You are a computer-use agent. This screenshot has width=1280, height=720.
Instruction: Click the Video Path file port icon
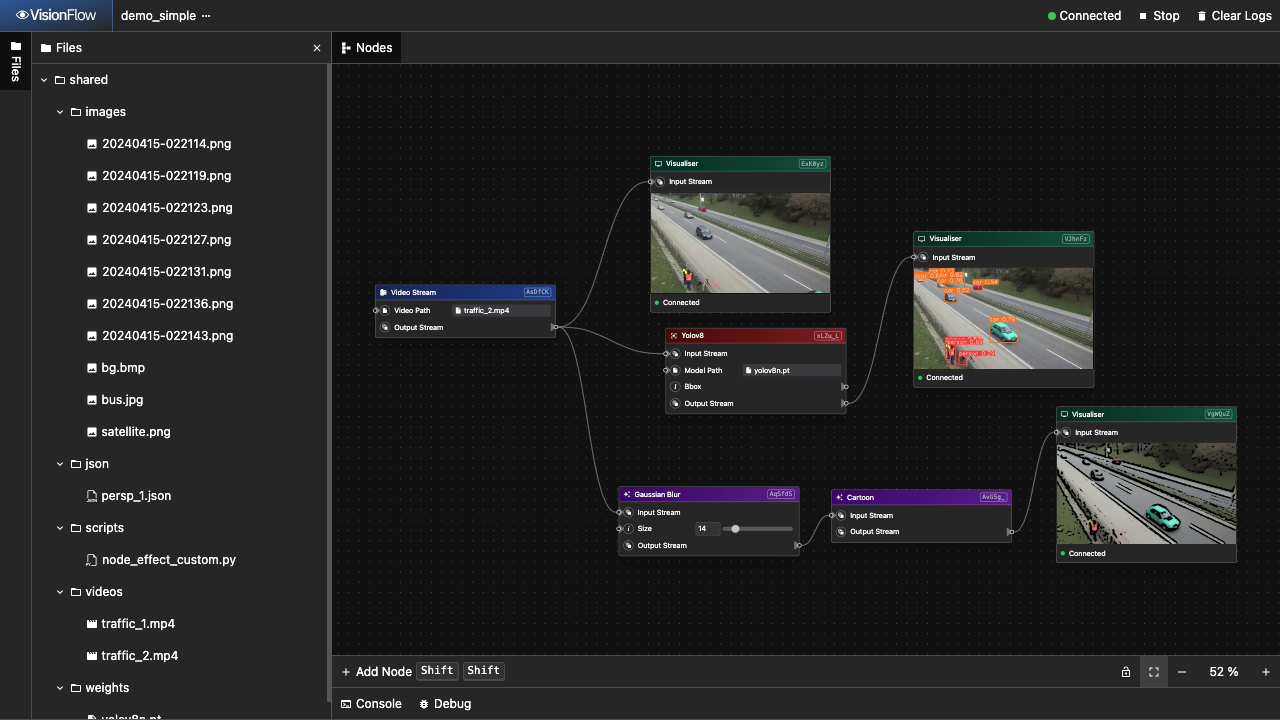pyautogui.click(x=384, y=311)
